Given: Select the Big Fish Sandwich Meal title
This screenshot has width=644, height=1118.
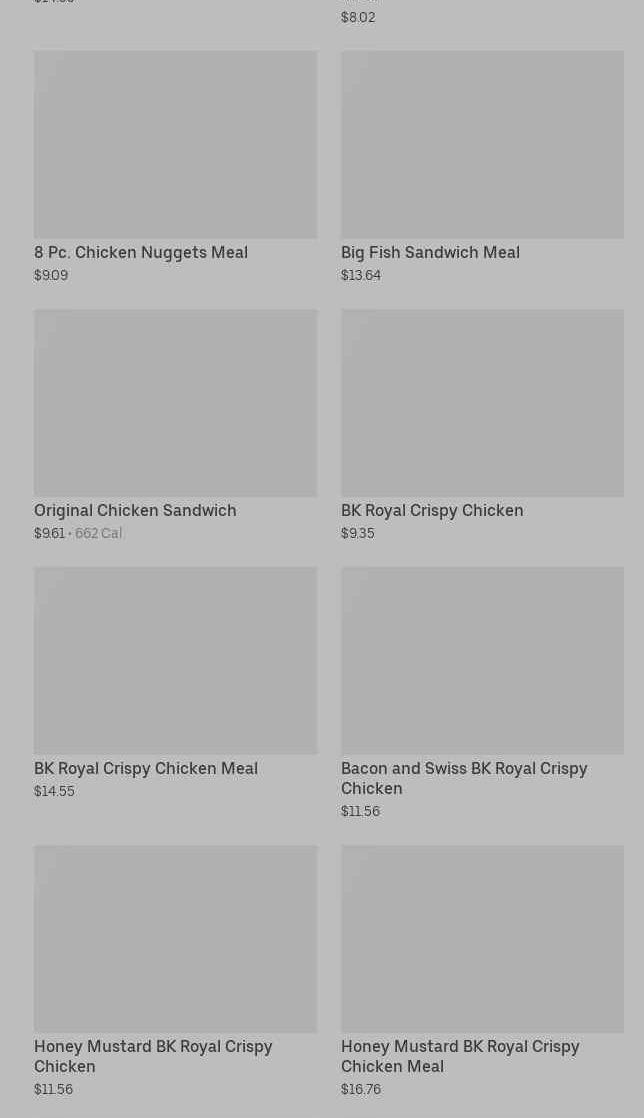Looking at the screenshot, I should point(430,252).
